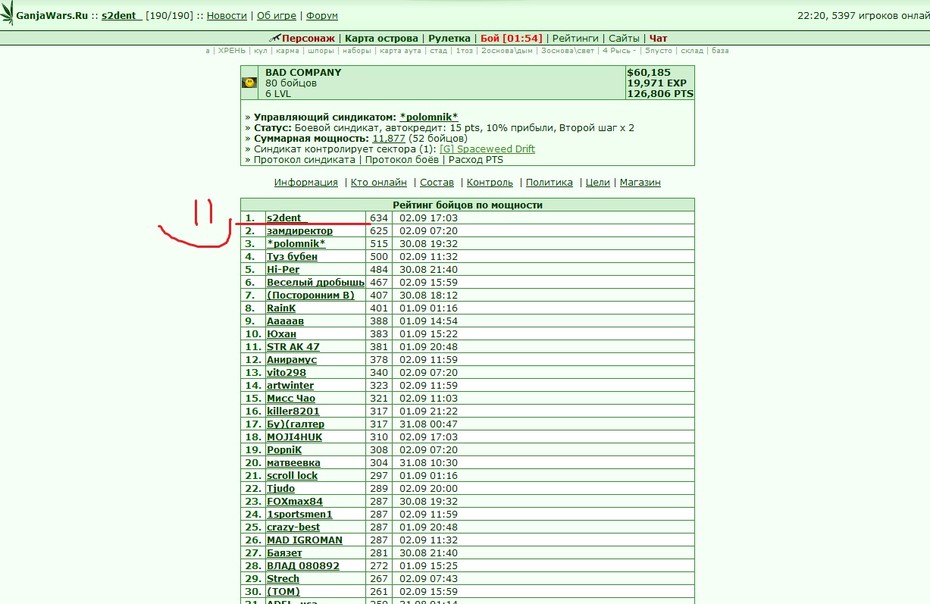Click the 126,806 PTS value
Viewport: 930px width, 604px height.
click(x=660, y=94)
